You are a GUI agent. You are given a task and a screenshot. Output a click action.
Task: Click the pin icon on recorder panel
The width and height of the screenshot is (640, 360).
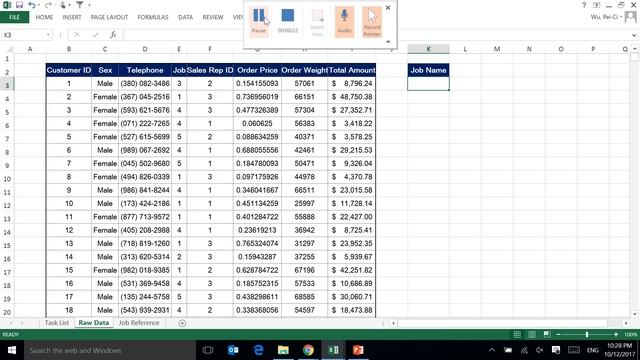click(388, 42)
